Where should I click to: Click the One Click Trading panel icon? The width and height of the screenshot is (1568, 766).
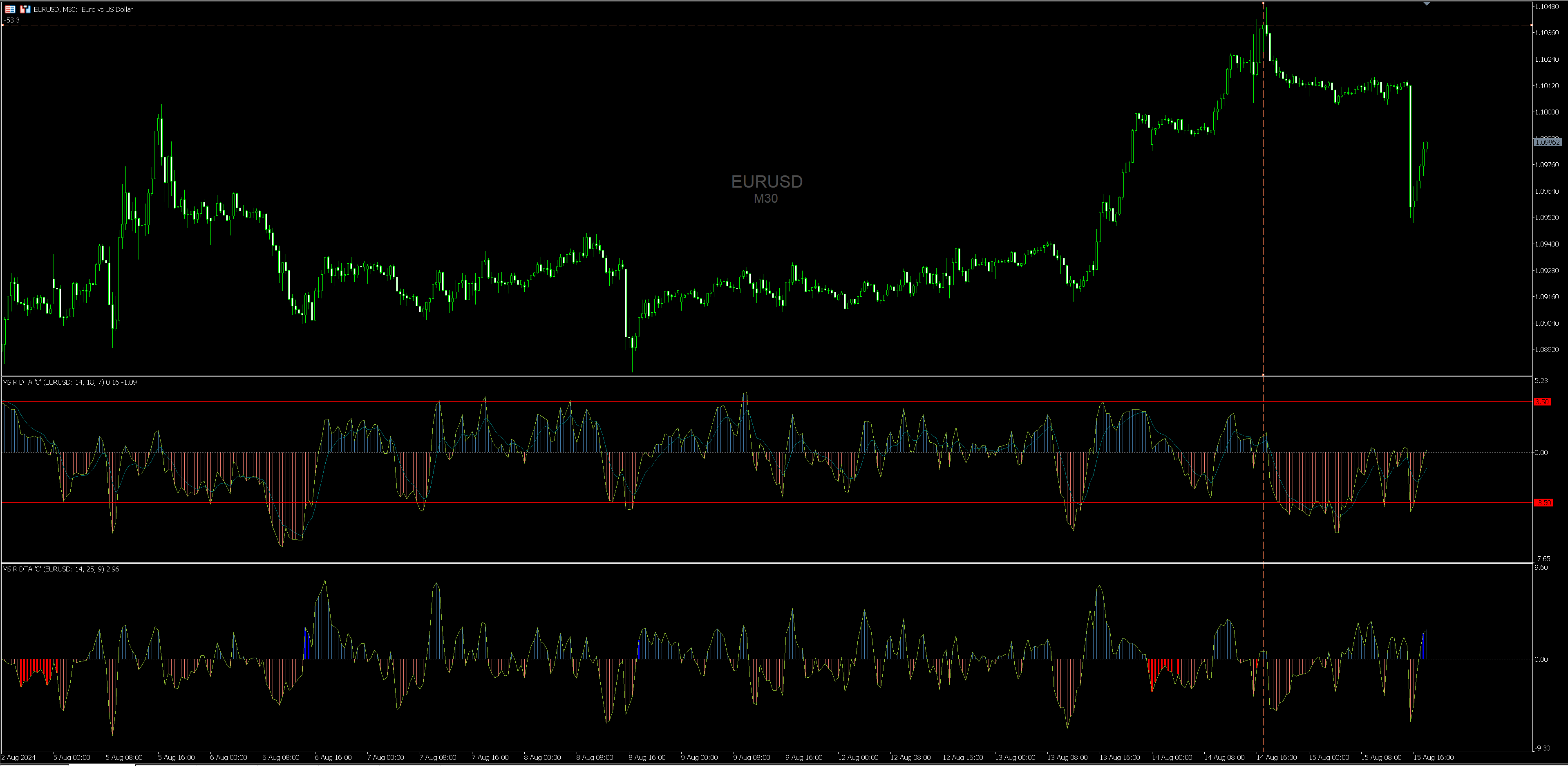(25, 9)
